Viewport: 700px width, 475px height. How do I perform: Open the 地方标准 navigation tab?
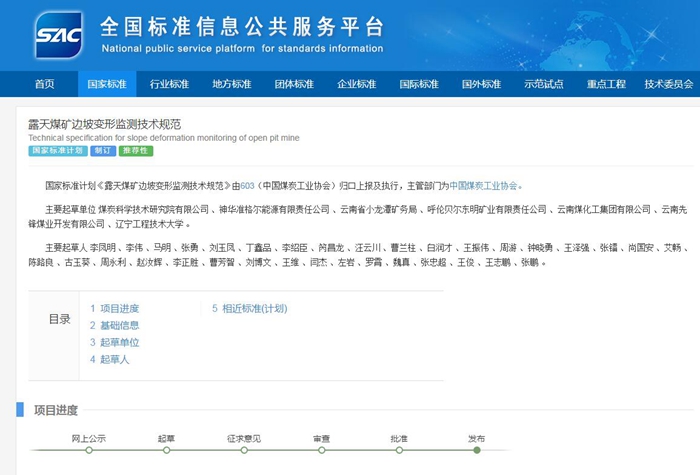(x=231, y=85)
